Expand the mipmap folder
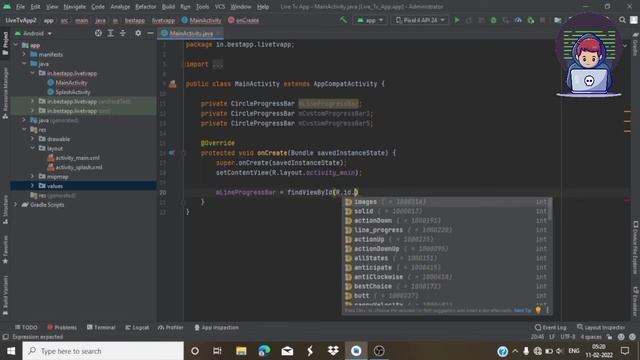Image resolution: width=640 pixels, height=360 pixels. click(32, 176)
